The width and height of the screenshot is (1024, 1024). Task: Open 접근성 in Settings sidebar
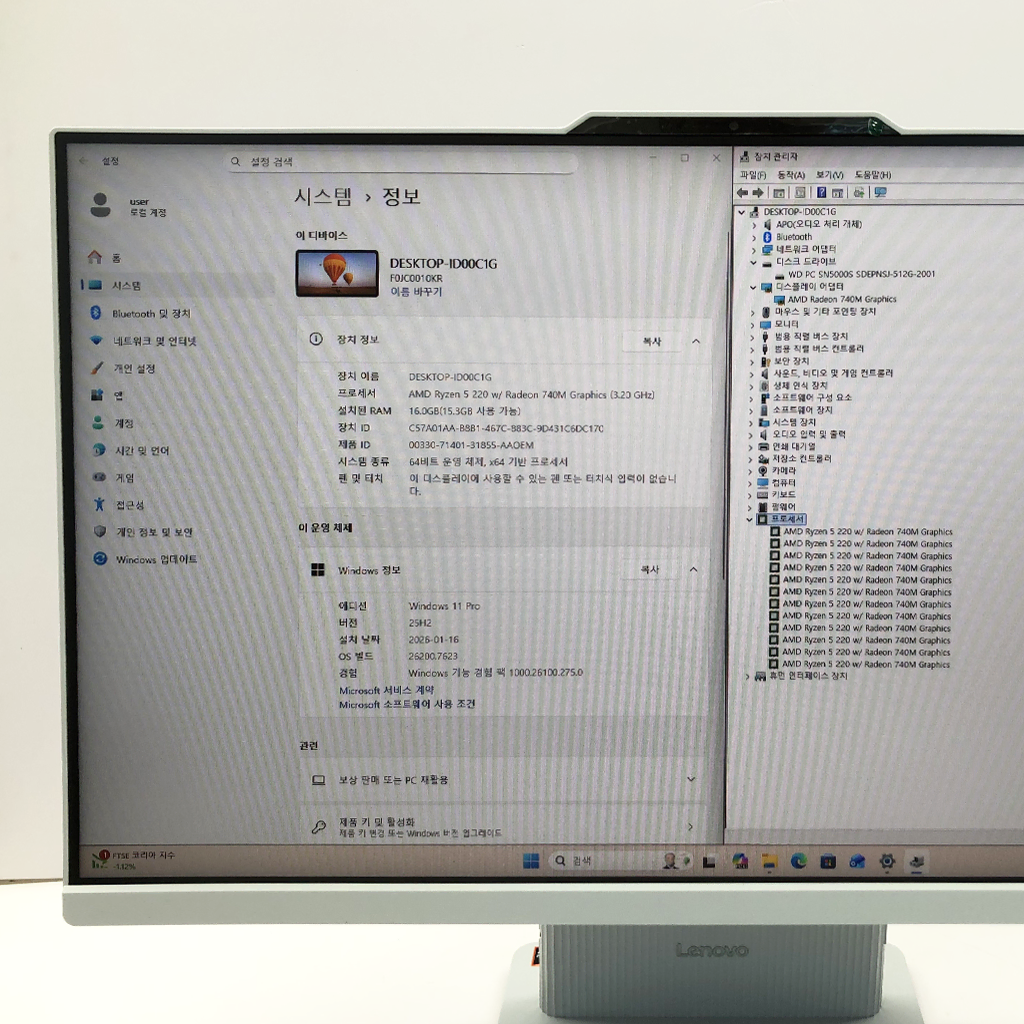click(120, 505)
